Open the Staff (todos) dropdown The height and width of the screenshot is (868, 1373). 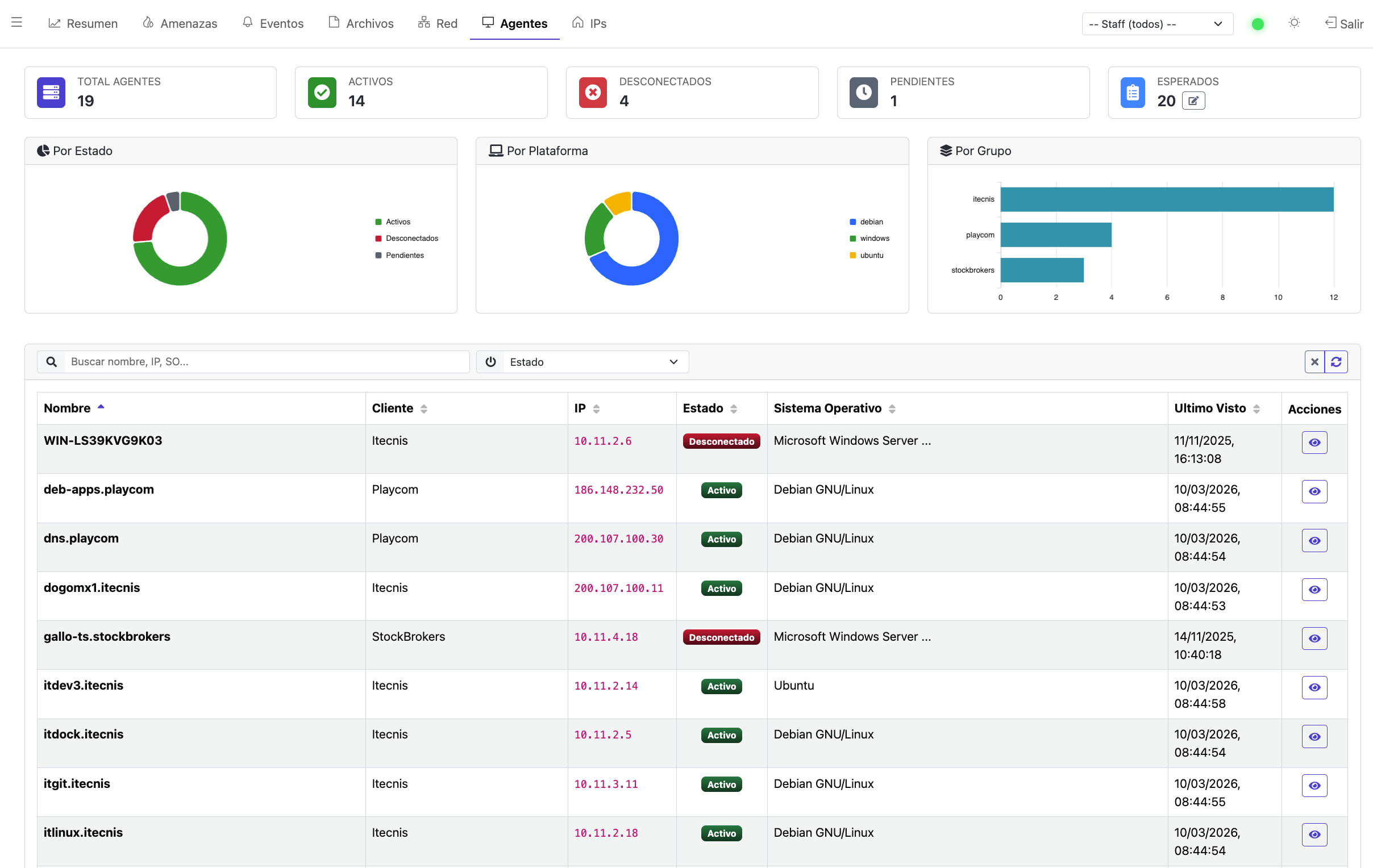coord(1157,24)
